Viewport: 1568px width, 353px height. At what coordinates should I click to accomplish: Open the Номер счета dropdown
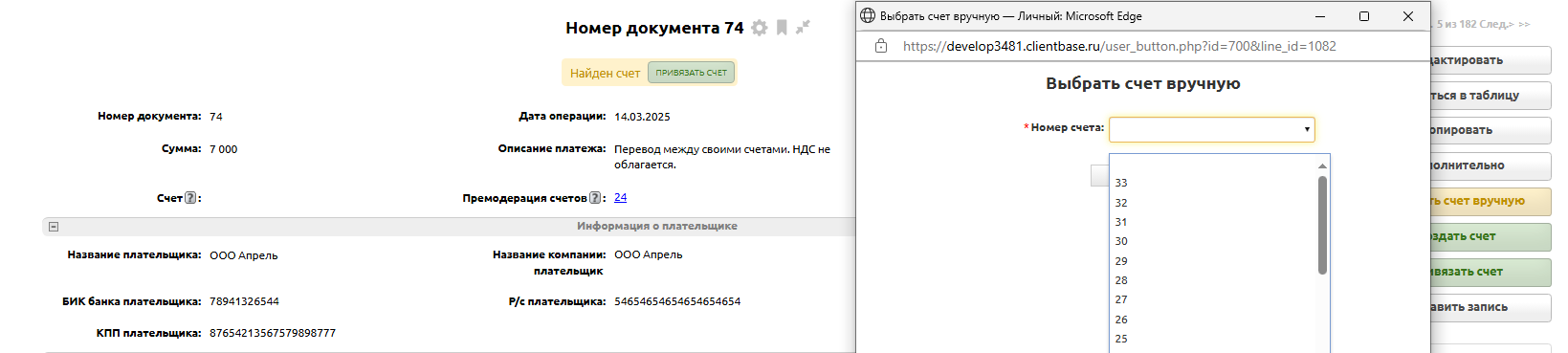coord(1212,129)
